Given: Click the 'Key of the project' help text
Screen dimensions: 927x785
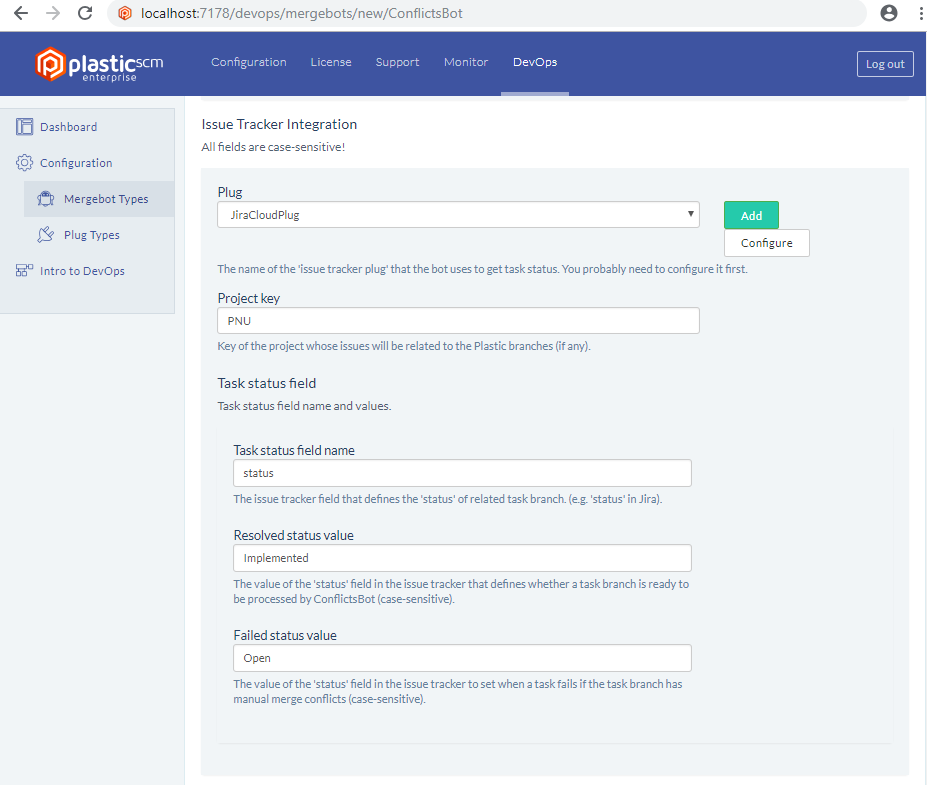Looking at the screenshot, I should [x=404, y=346].
